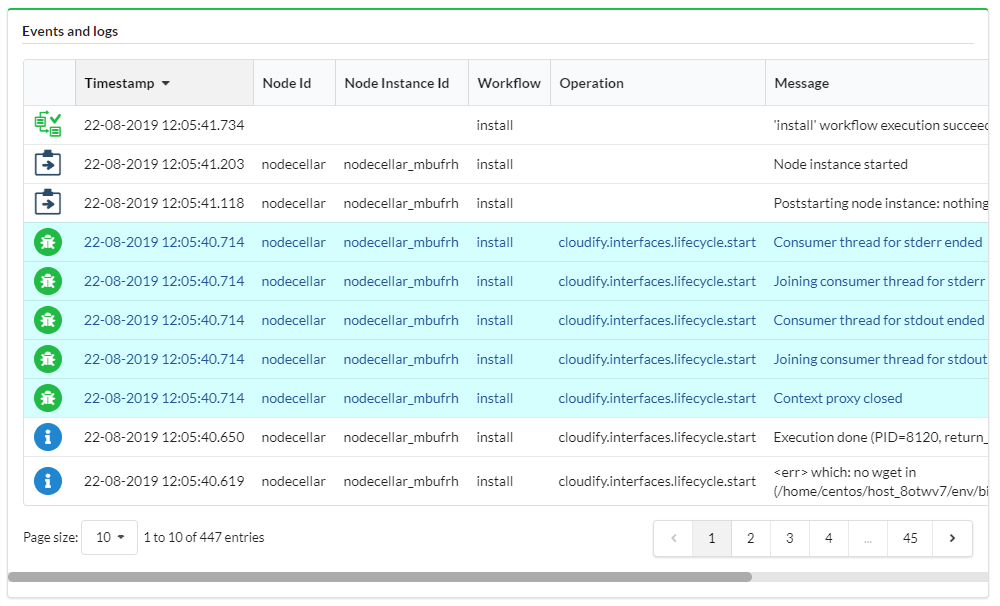Screen dimensions: 1000x606
Task: Click the Node Instance Id column header
Action: (x=402, y=83)
